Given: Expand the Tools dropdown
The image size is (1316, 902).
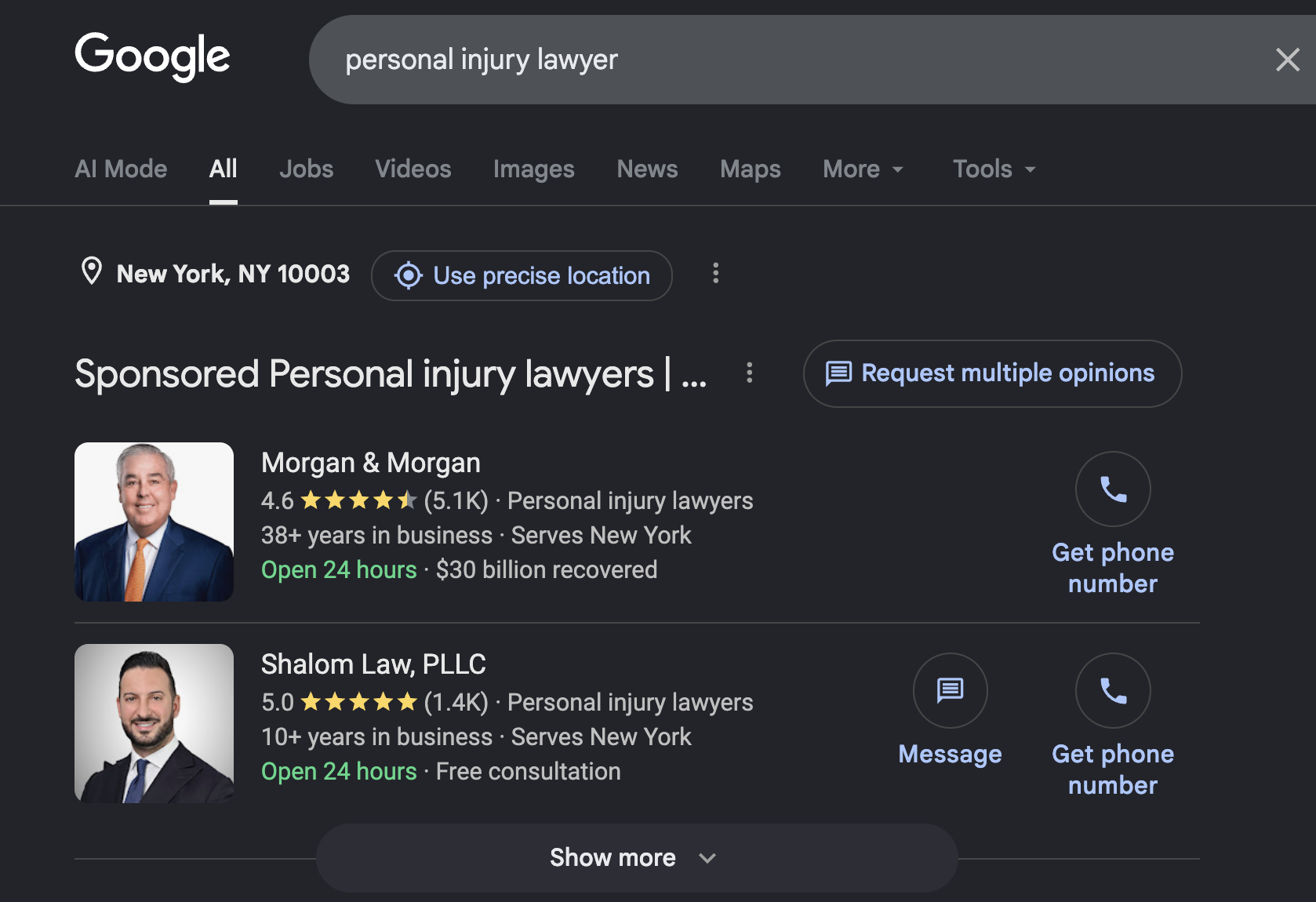Looking at the screenshot, I should coord(994,169).
